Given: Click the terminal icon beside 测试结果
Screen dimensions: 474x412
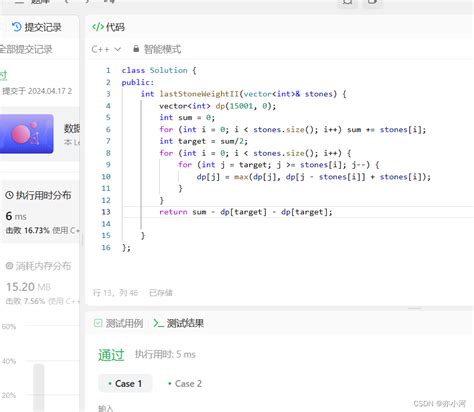Looking at the screenshot, I should coord(158,323).
